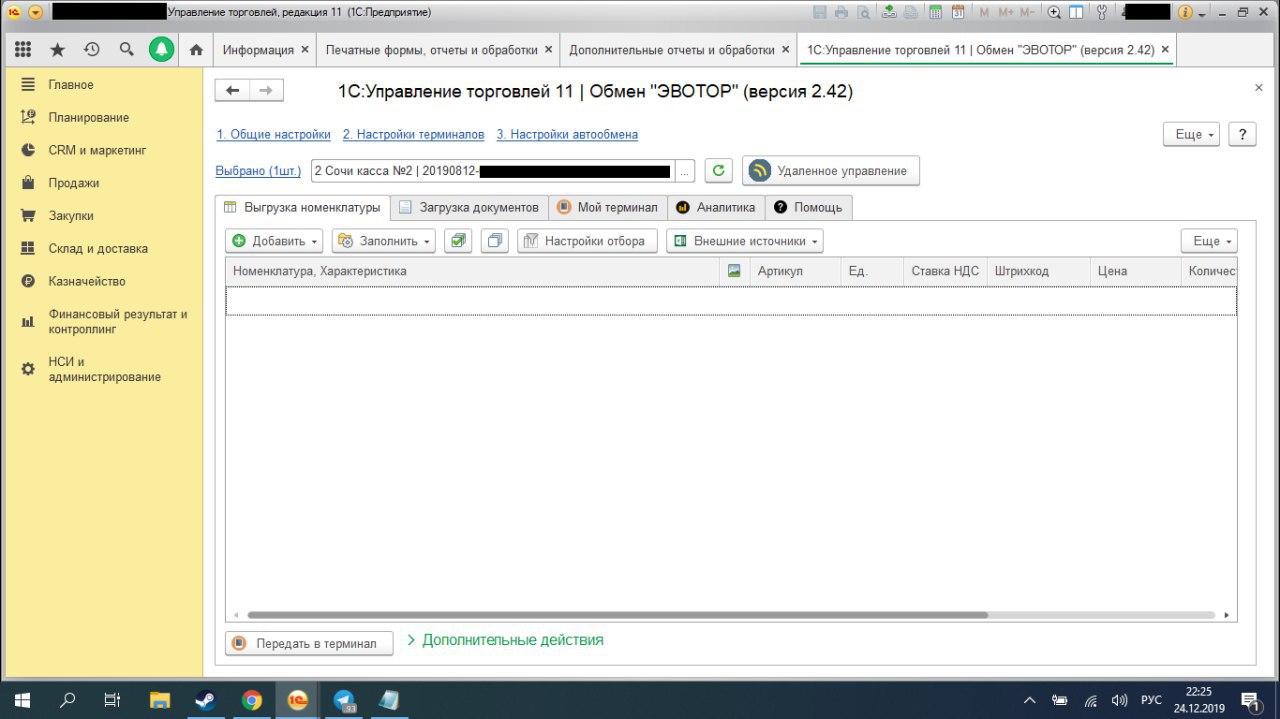Select the Выгрузка номенклатуры tab
The width and height of the screenshot is (1280, 719).
click(302, 208)
